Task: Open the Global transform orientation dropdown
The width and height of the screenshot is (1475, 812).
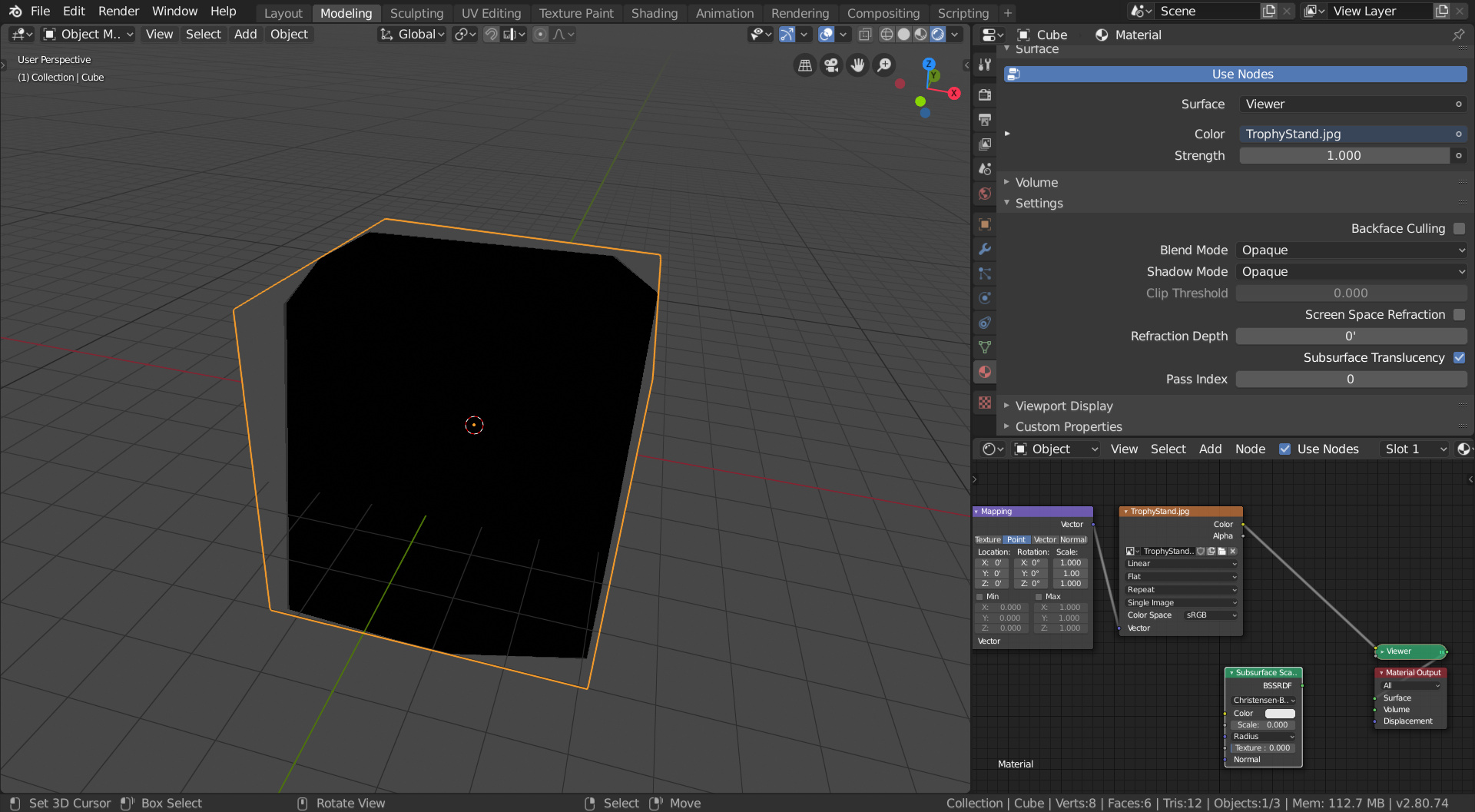Action: coord(413,35)
